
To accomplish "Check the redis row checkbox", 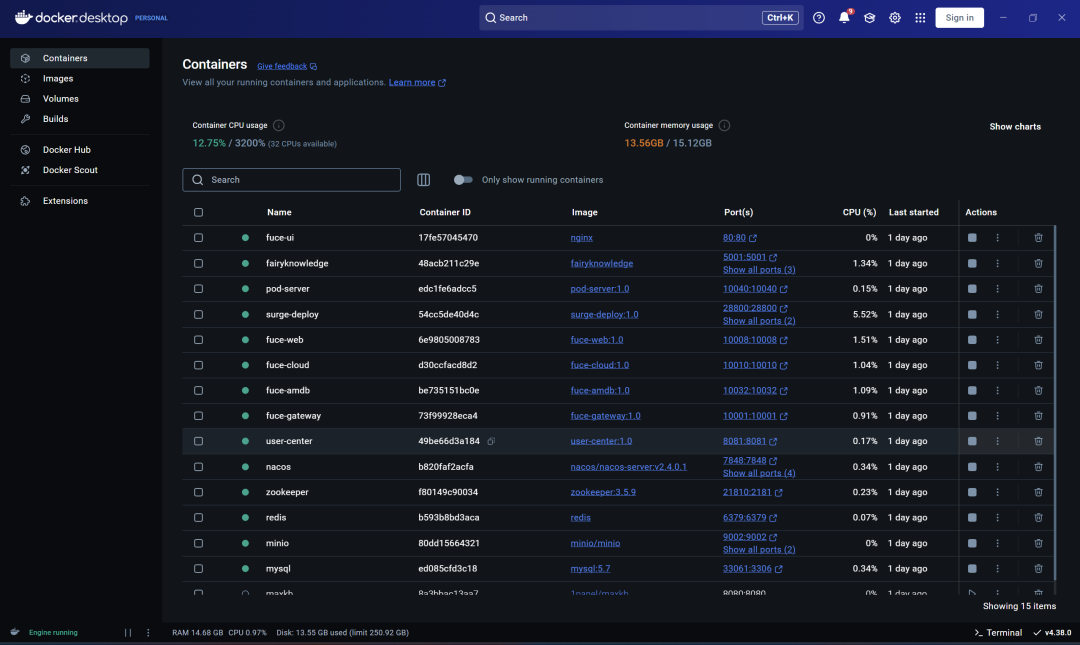I will tap(198, 518).
